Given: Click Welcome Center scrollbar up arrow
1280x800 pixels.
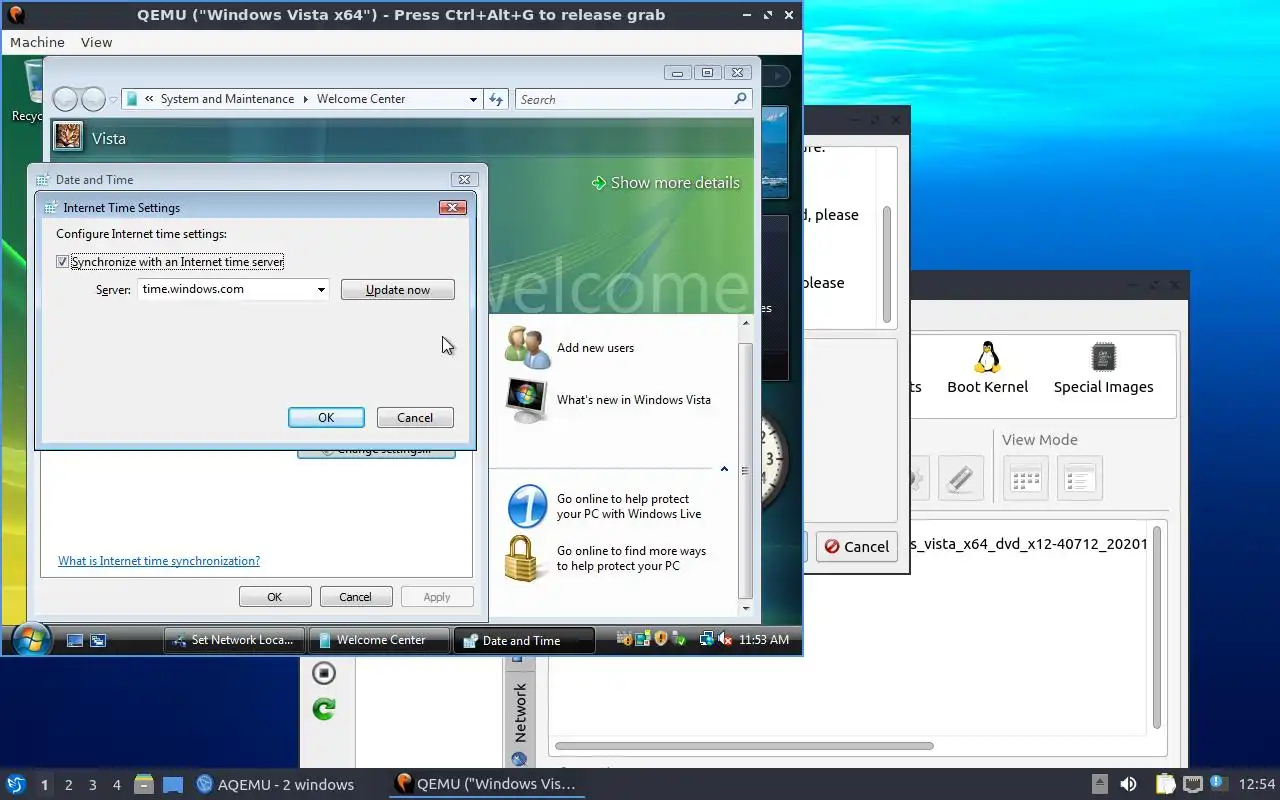Looking at the screenshot, I should (x=745, y=323).
